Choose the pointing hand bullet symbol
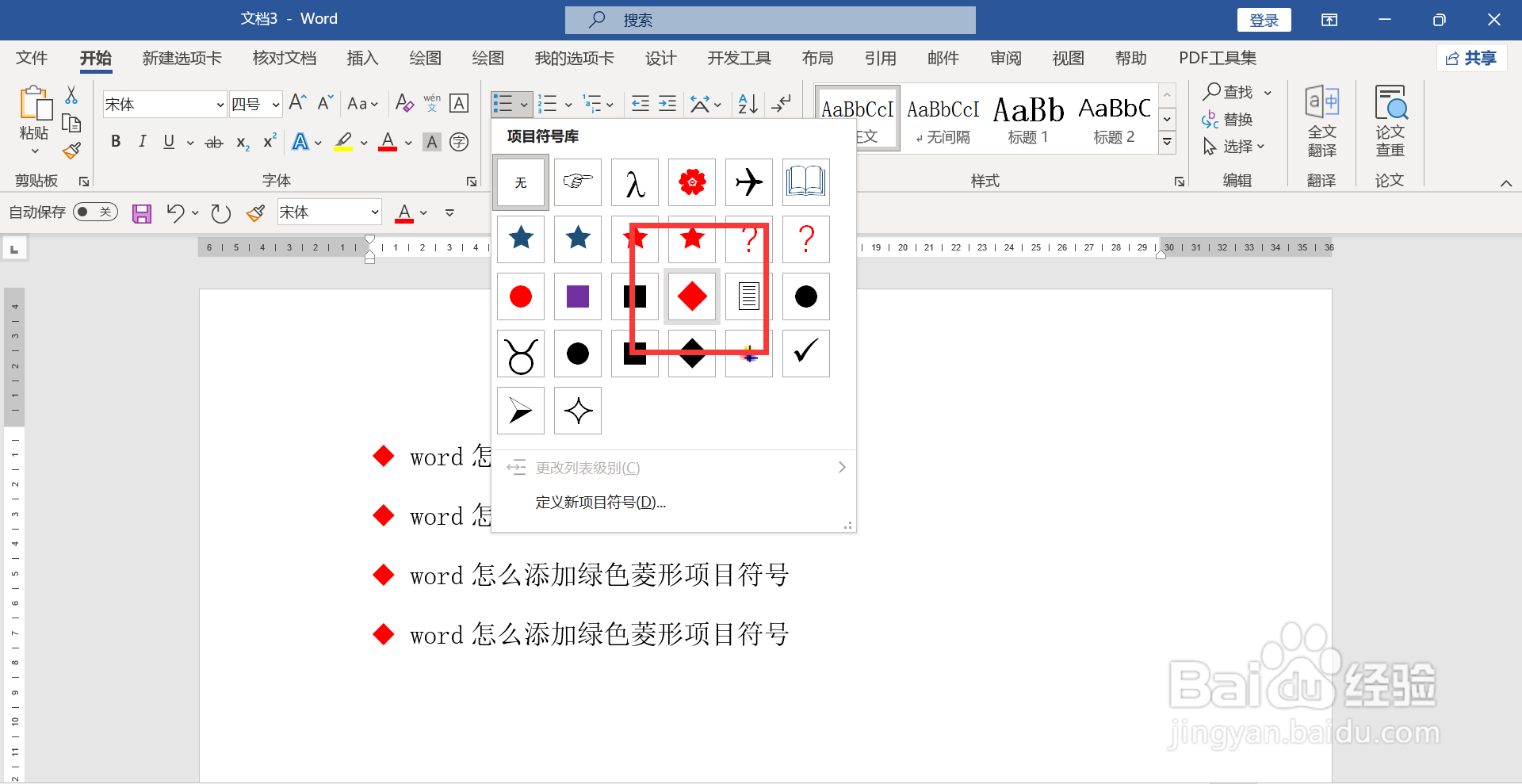 [578, 182]
